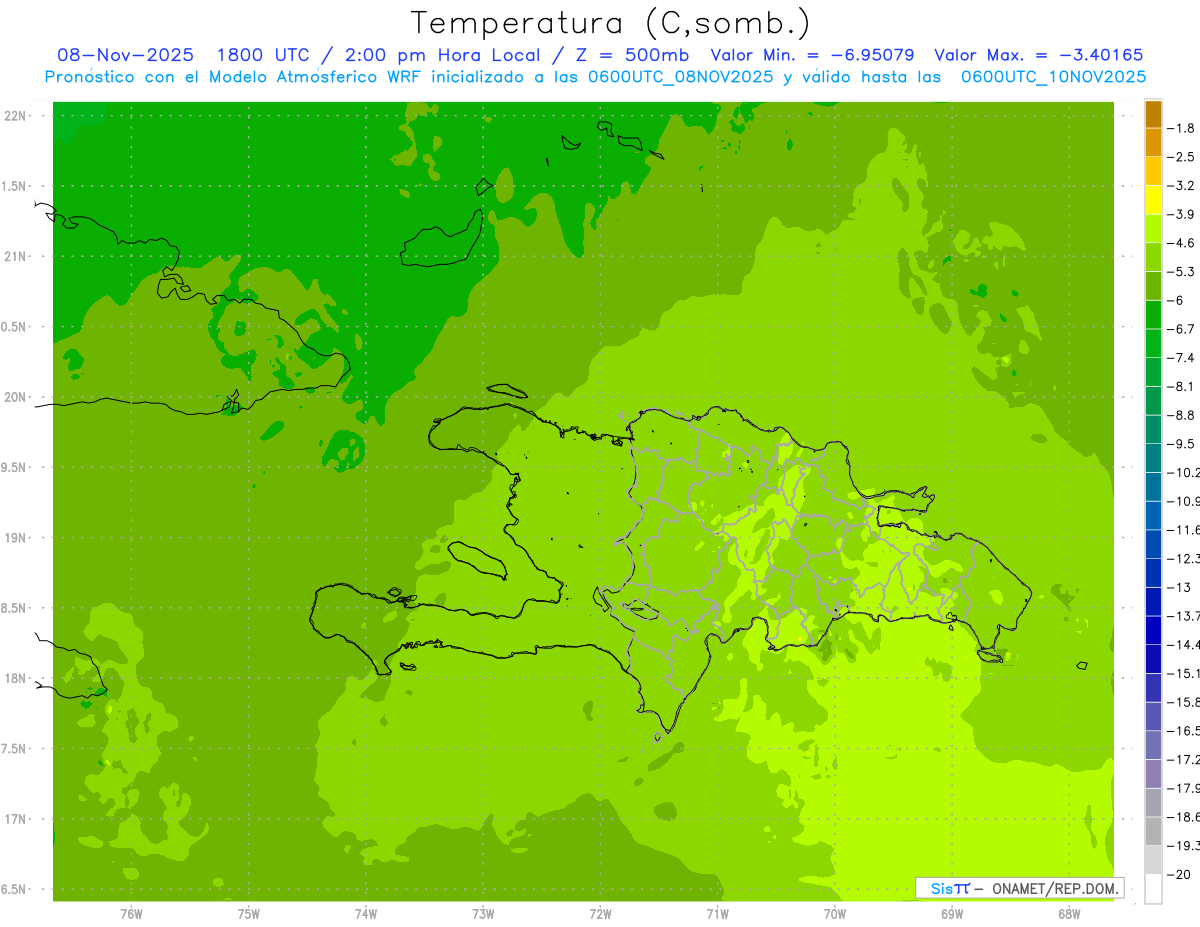Click the "73W" longitude label
Viewport: 1200px width, 927px height.
coord(483,914)
